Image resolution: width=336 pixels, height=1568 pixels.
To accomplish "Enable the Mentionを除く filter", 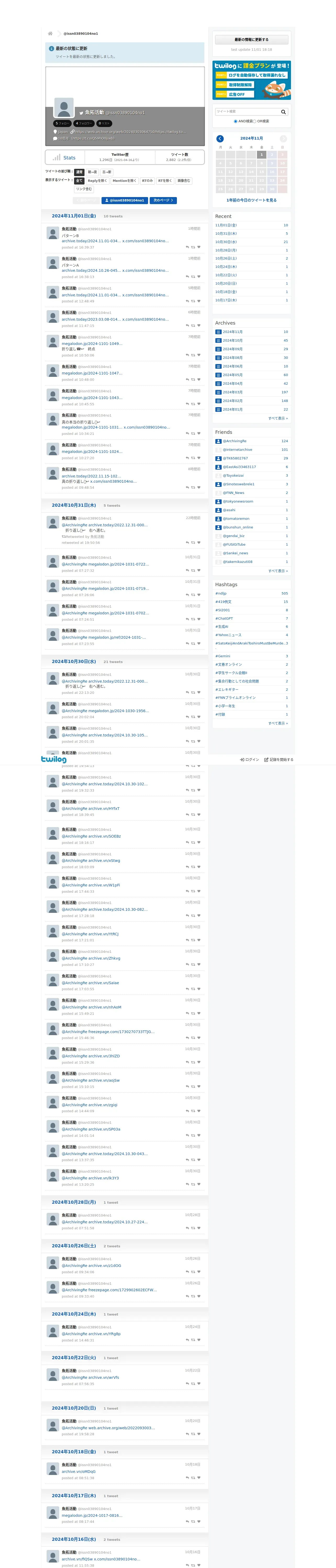I will tap(124, 181).
